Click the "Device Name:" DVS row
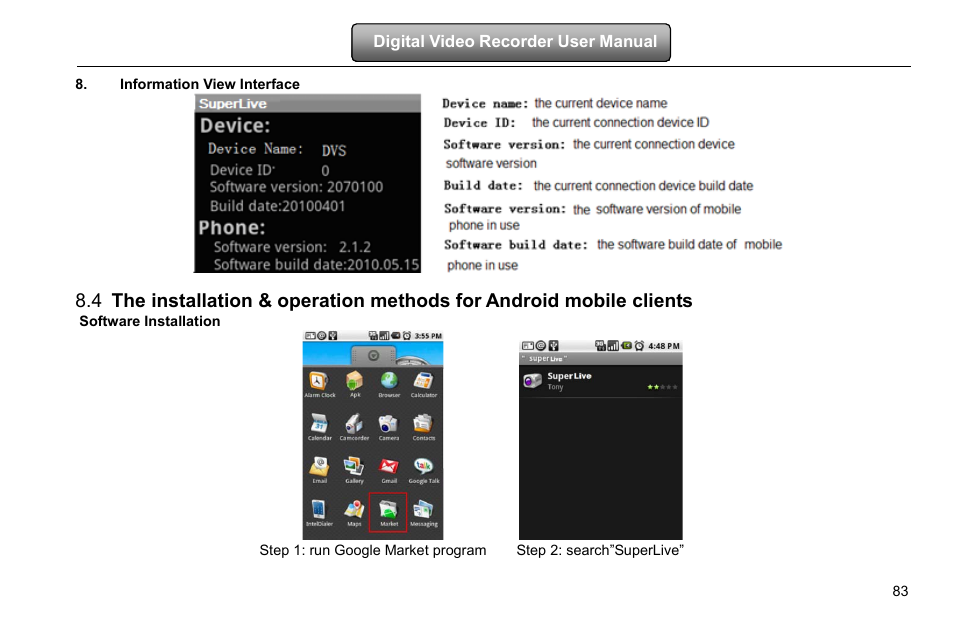The height and width of the screenshot is (636, 954). coord(277,150)
